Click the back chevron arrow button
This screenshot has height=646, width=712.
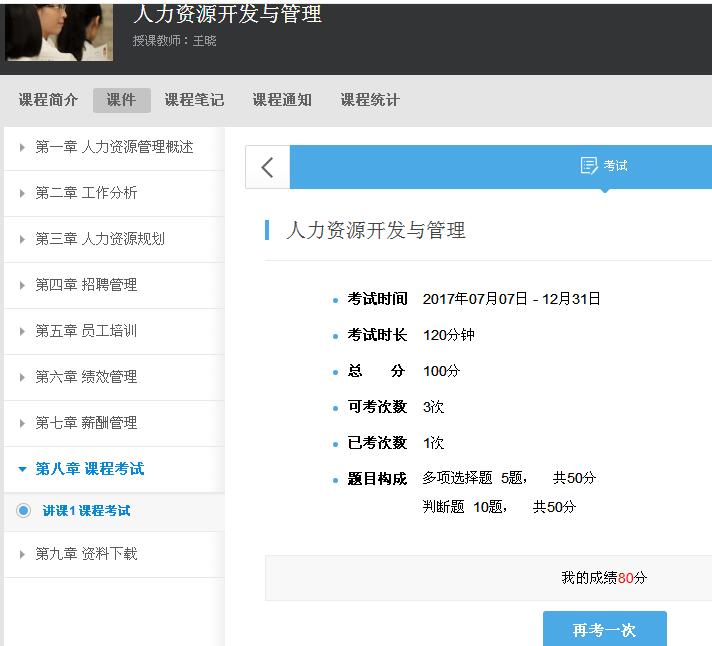pos(267,167)
